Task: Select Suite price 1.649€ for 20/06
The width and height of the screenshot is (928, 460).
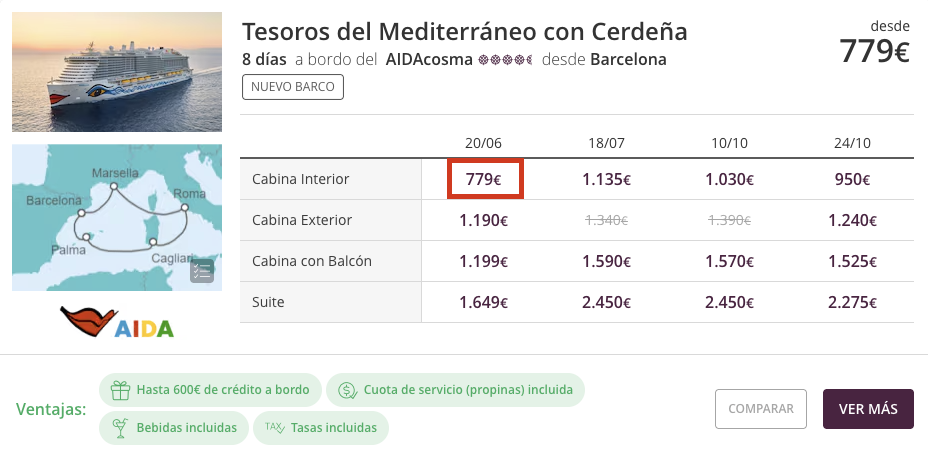Action: (x=484, y=303)
